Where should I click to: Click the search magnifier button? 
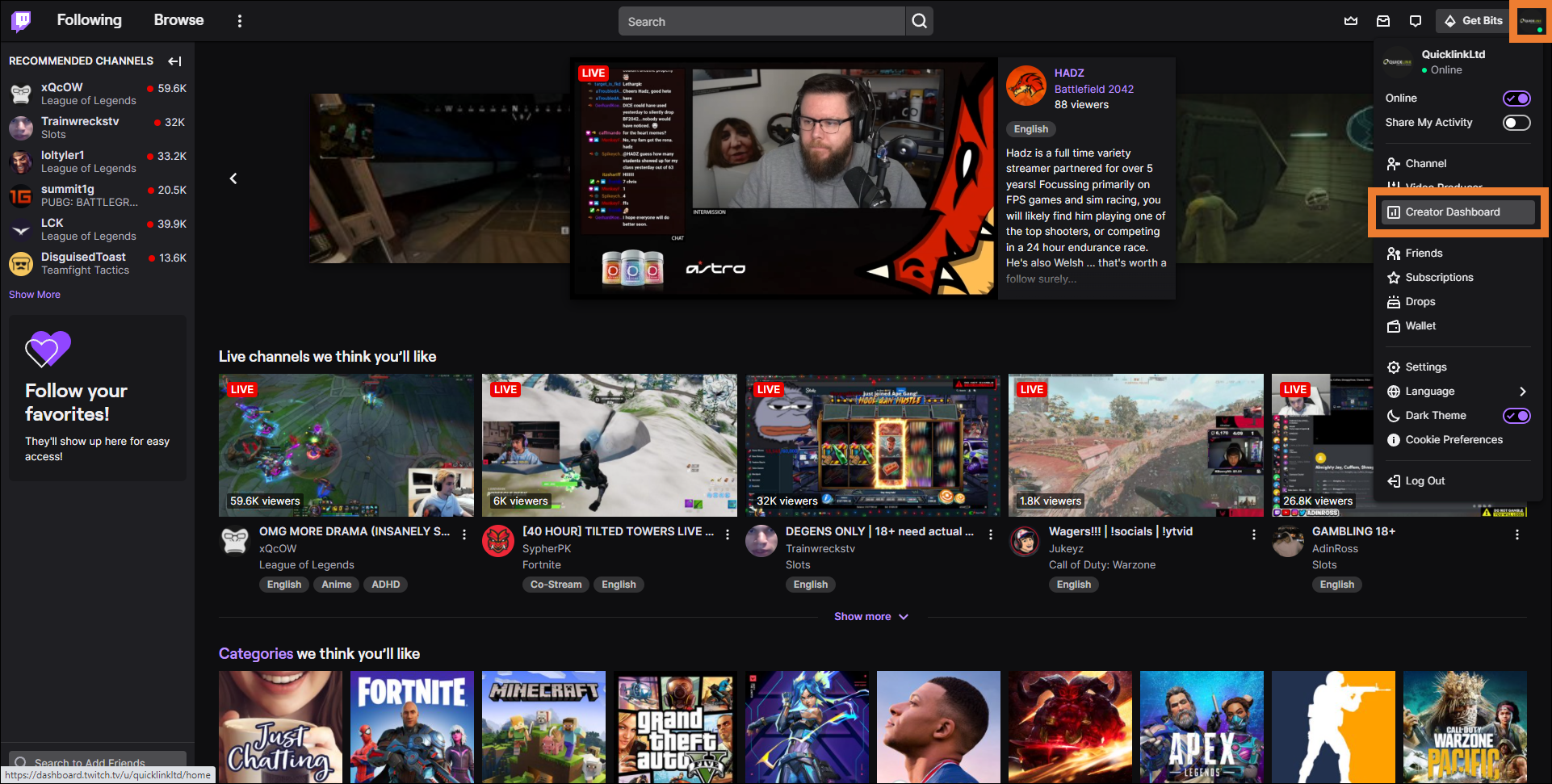919,21
